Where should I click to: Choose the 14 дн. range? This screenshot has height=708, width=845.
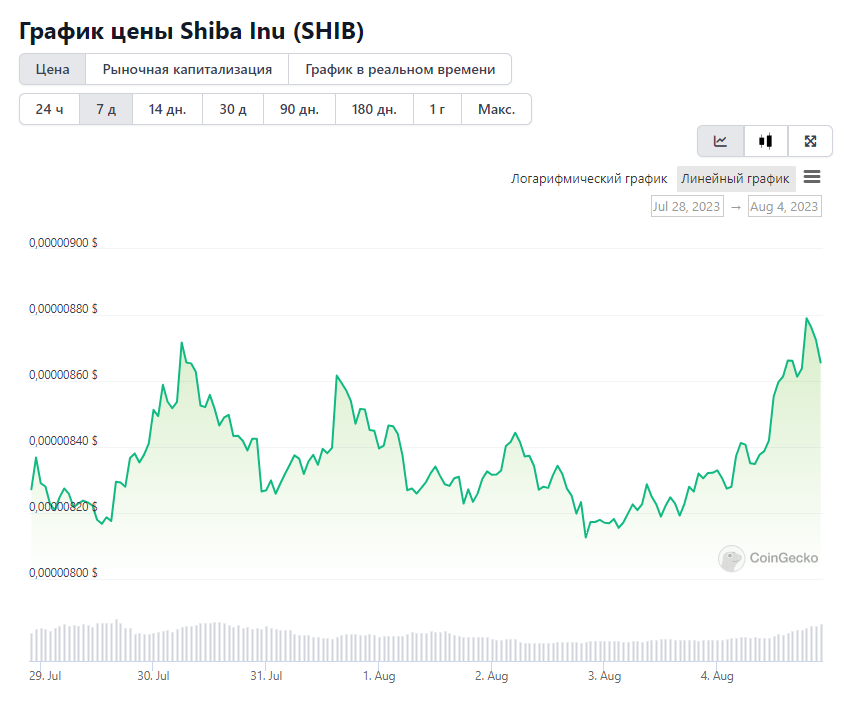pos(168,109)
